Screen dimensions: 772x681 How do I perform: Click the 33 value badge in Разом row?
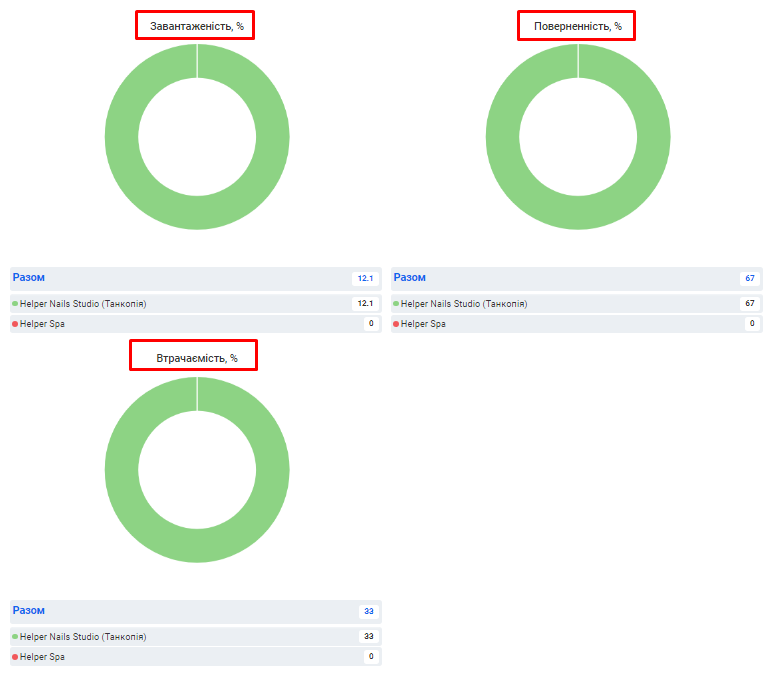(368, 612)
